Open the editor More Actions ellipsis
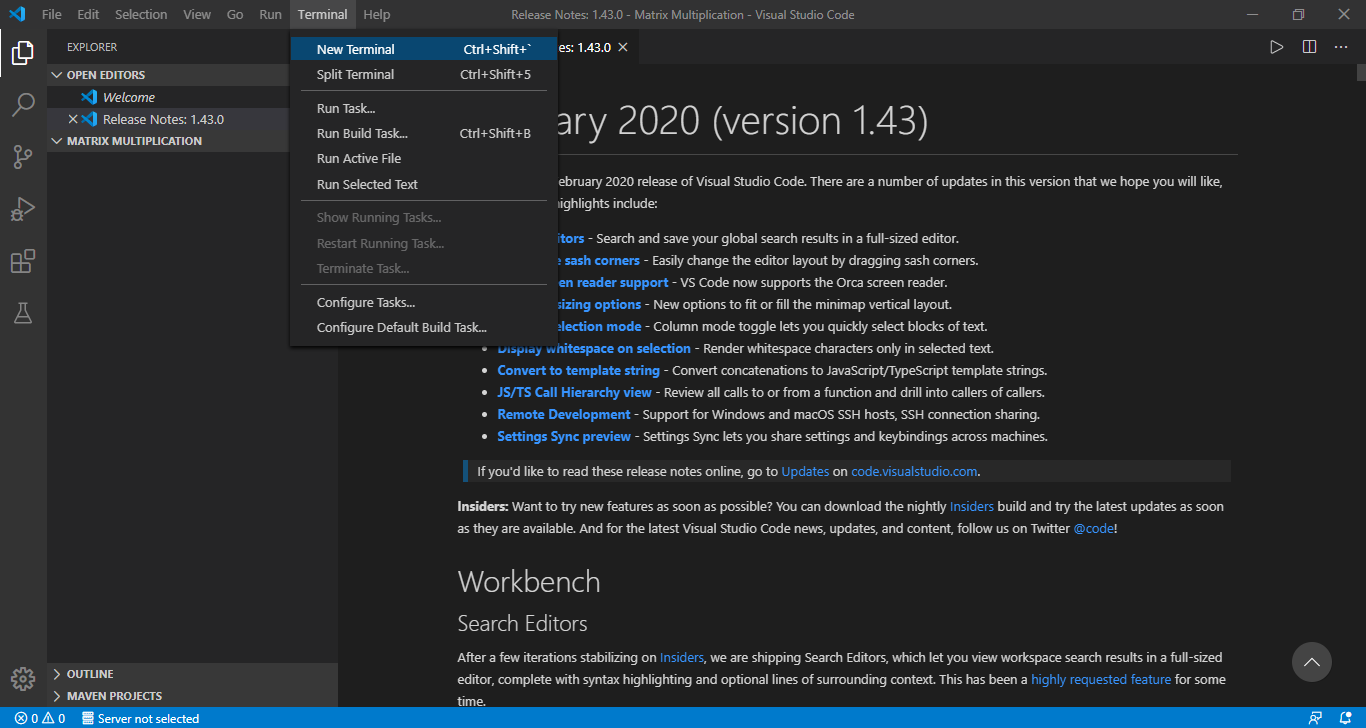The height and width of the screenshot is (728, 1366). tap(1342, 47)
